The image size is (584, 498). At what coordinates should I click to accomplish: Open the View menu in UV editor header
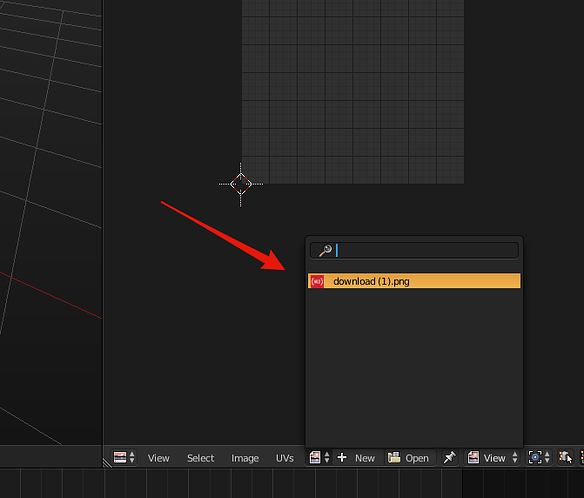158,458
